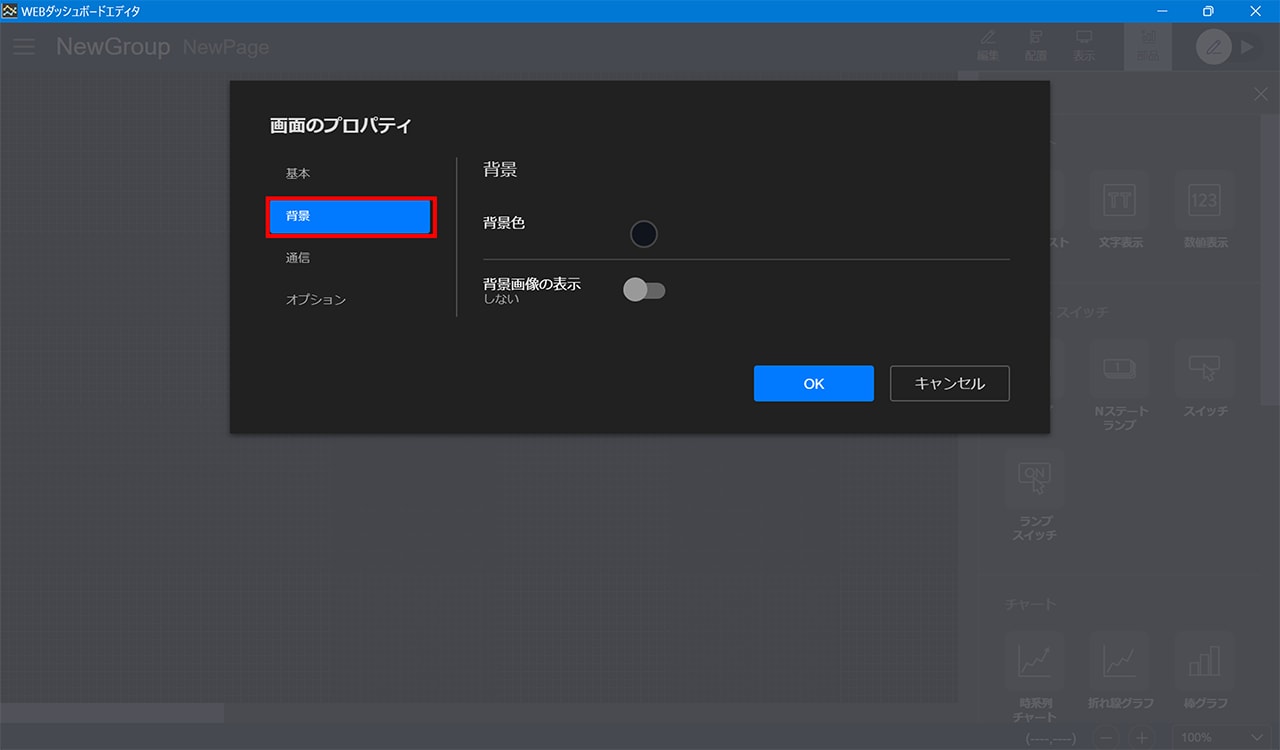Close the parts panel with X

click(1260, 94)
